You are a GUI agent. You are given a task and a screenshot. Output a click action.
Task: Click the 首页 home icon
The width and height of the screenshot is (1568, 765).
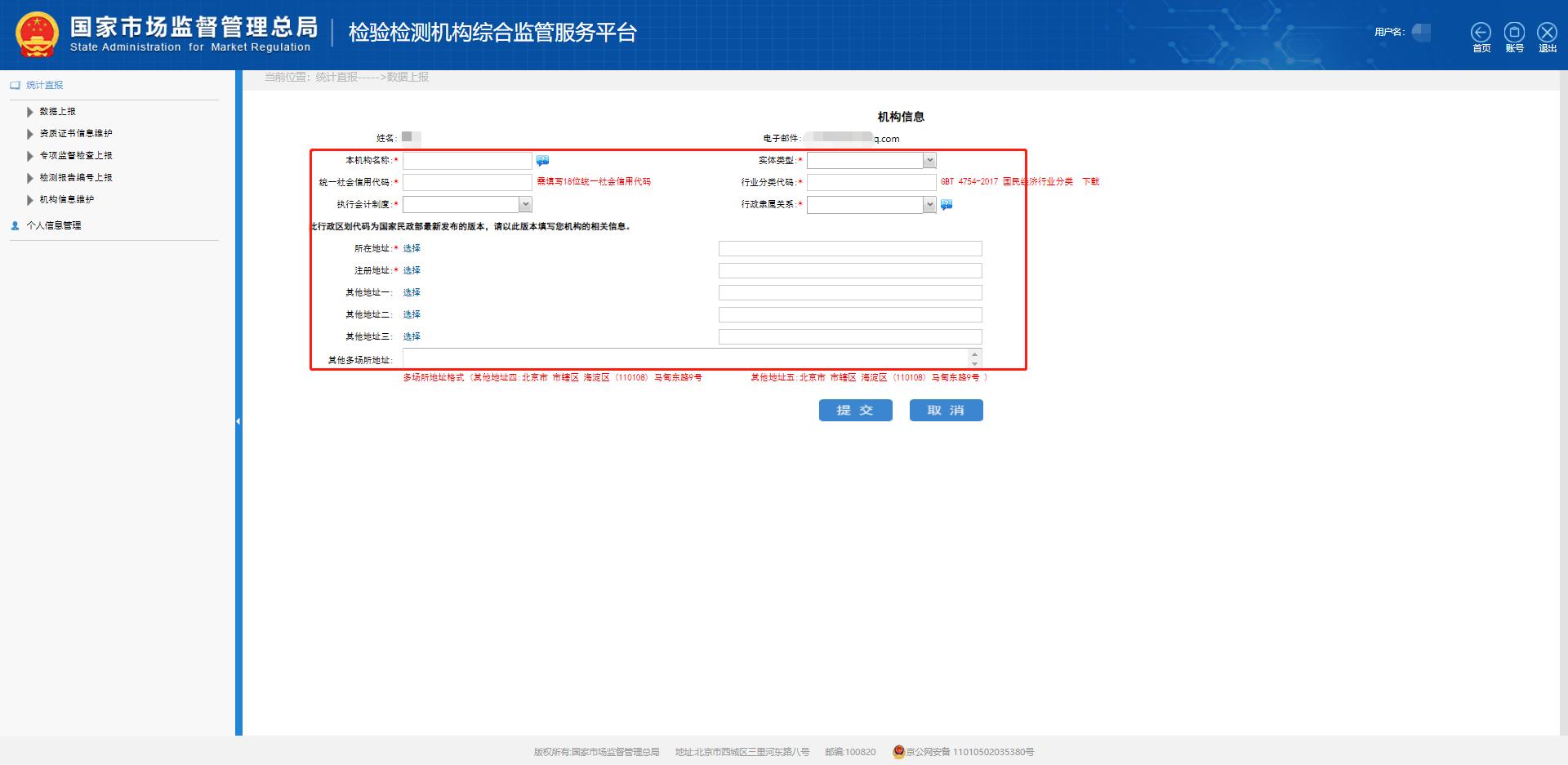1481,32
